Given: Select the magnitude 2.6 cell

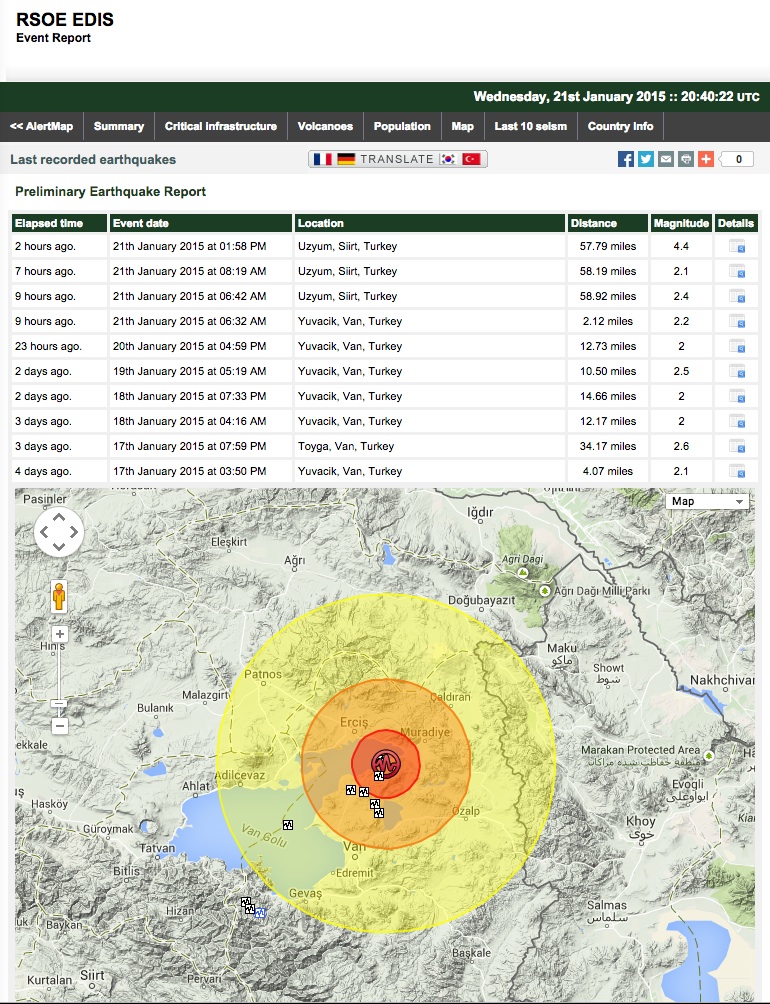Looking at the screenshot, I should [x=681, y=446].
